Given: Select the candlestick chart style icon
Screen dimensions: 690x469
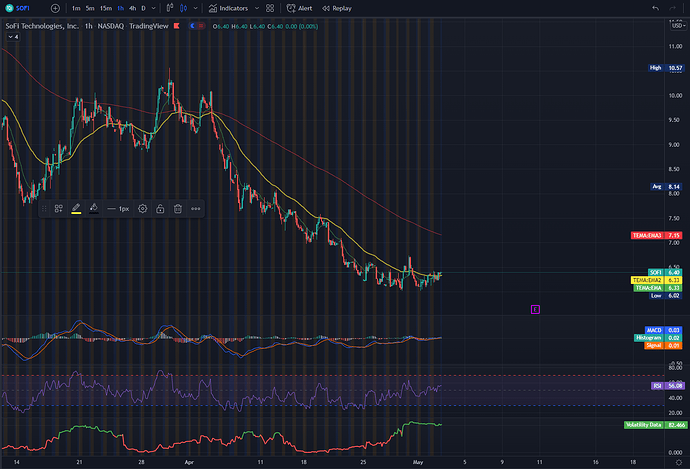Looking at the screenshot, I should pyautogui.click(x=184, y=8).
